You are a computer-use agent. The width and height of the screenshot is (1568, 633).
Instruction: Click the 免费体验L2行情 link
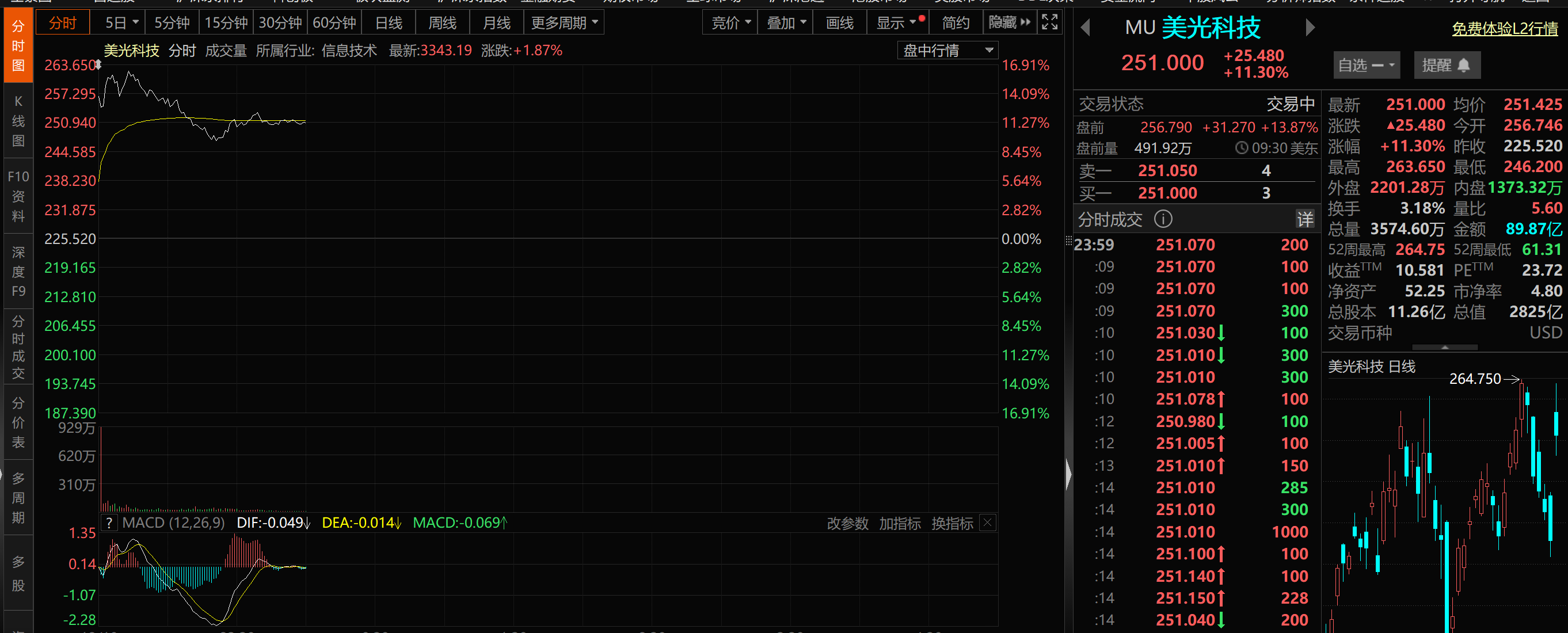click(1505, 29)
